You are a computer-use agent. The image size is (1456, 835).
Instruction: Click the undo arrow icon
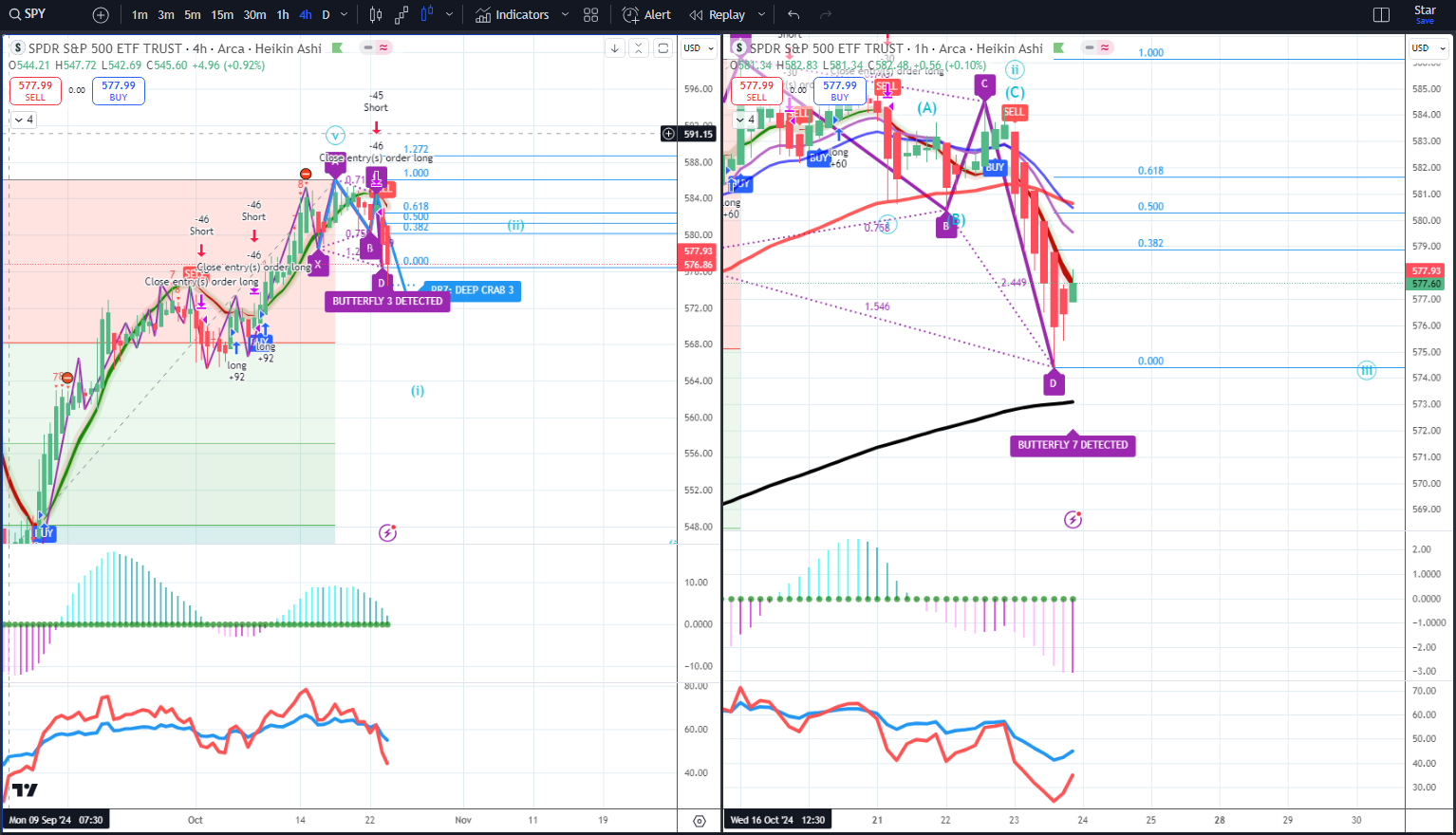click(794, 15)
